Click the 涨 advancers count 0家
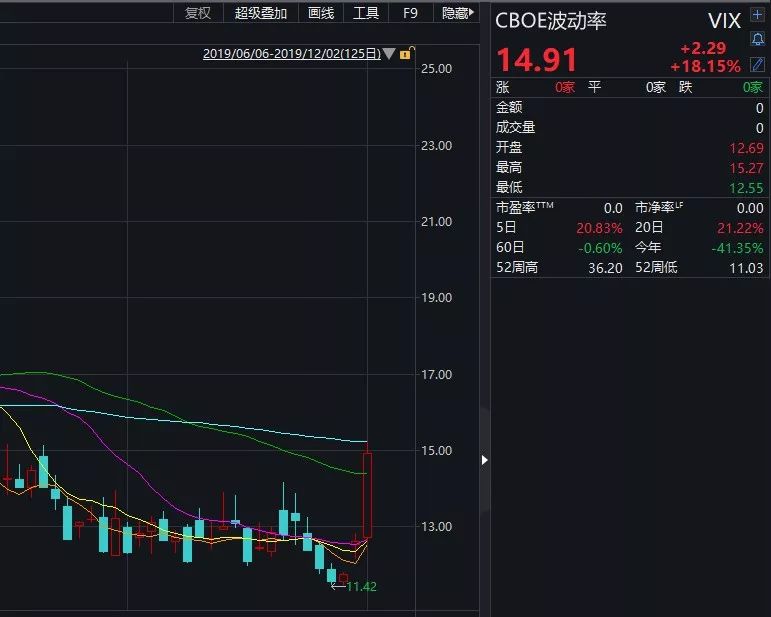Screen dimensions: 771x617 tap(565, 88)
